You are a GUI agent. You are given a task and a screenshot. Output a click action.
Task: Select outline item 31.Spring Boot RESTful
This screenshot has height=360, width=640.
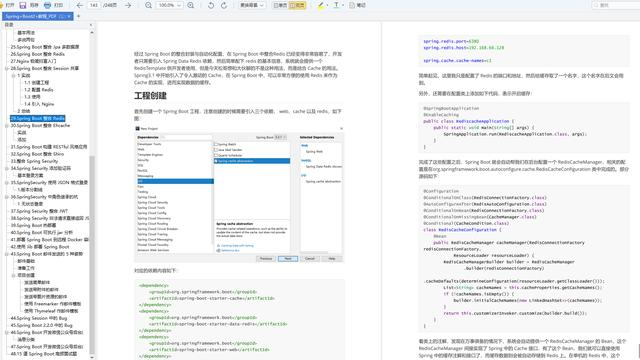(49, 147)
